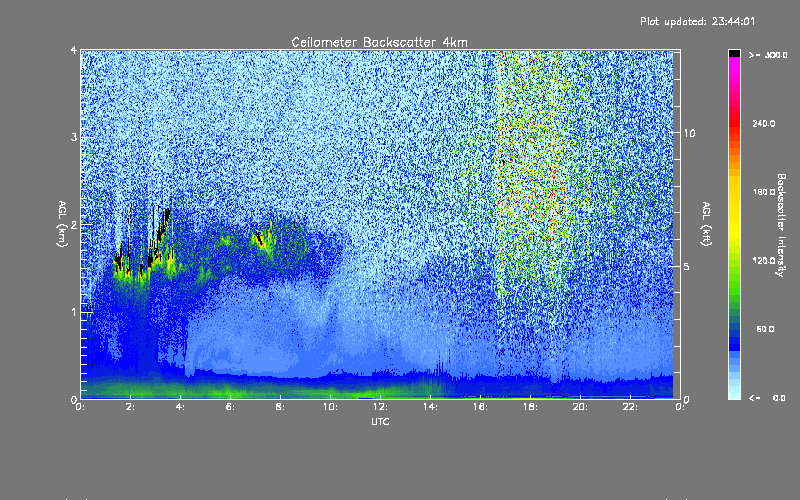800x500 pixels.
Task: Click the 1 tick on the km axis
Action: point(74,312)
